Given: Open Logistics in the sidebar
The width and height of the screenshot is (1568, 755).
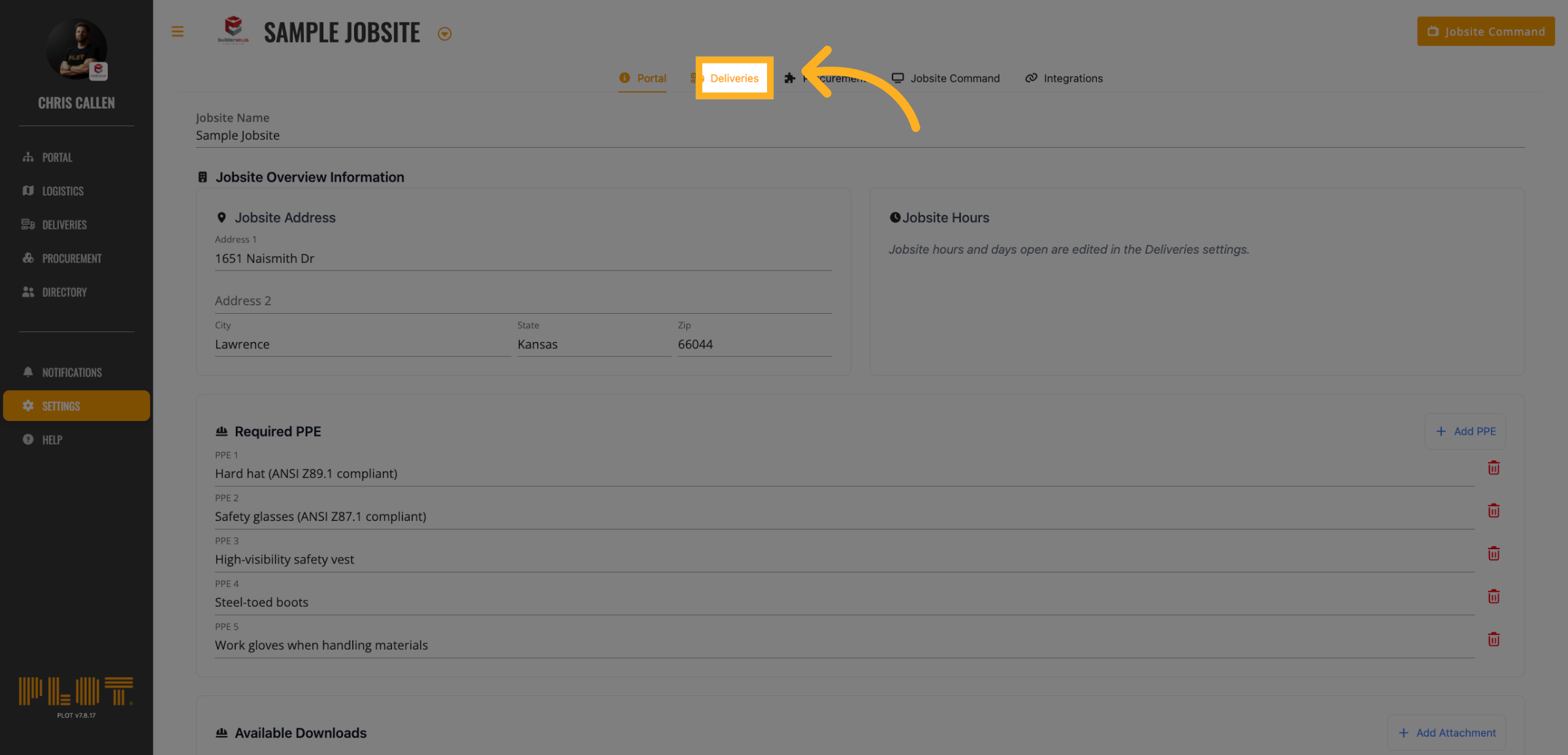Looking at the screenshot, I should (63, 191).
